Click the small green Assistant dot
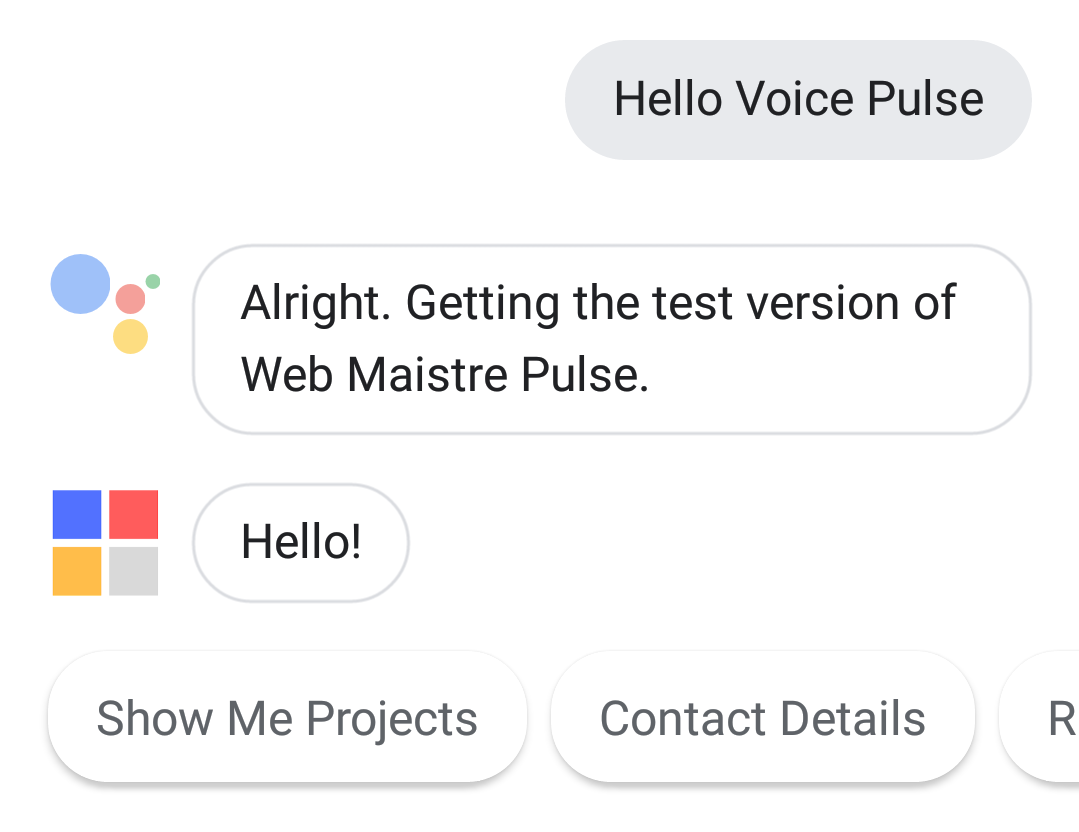The image size is (1079, 832). (x=153, y=281)
